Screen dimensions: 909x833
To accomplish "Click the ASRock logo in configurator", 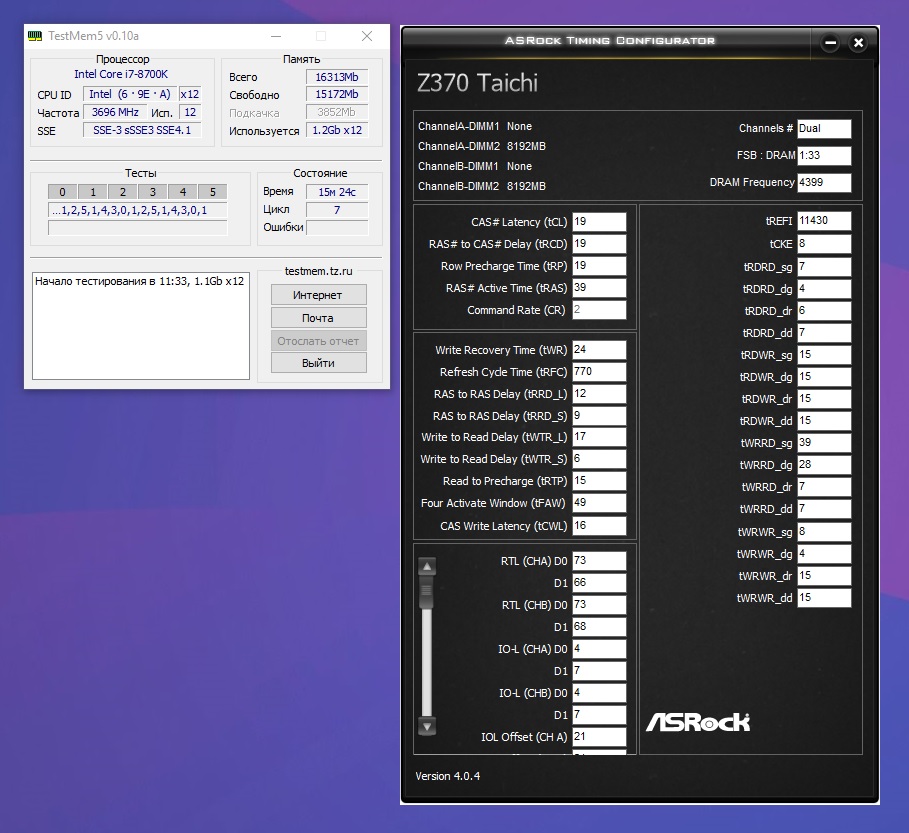I will point(697,722).
